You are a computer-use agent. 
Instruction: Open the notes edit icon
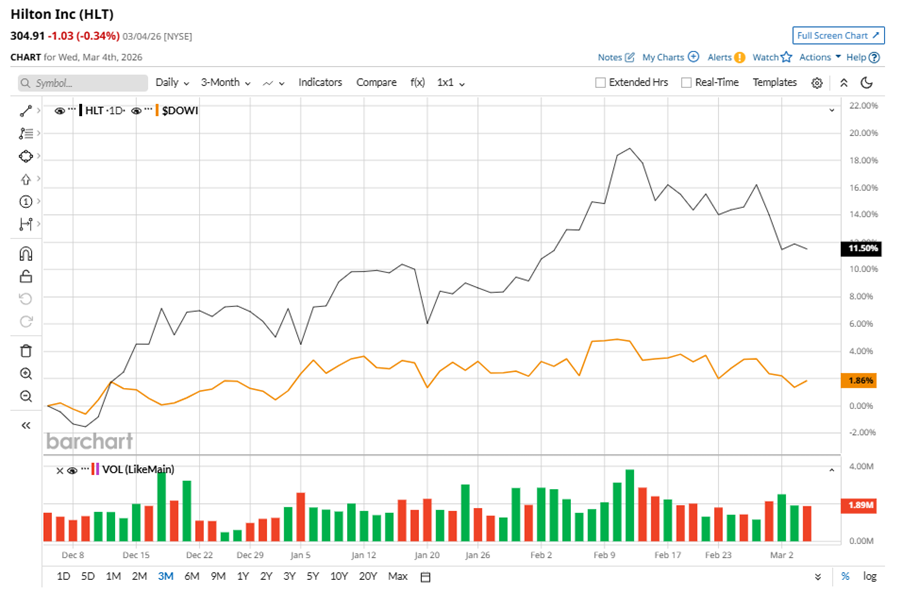[x=630, y=58]
